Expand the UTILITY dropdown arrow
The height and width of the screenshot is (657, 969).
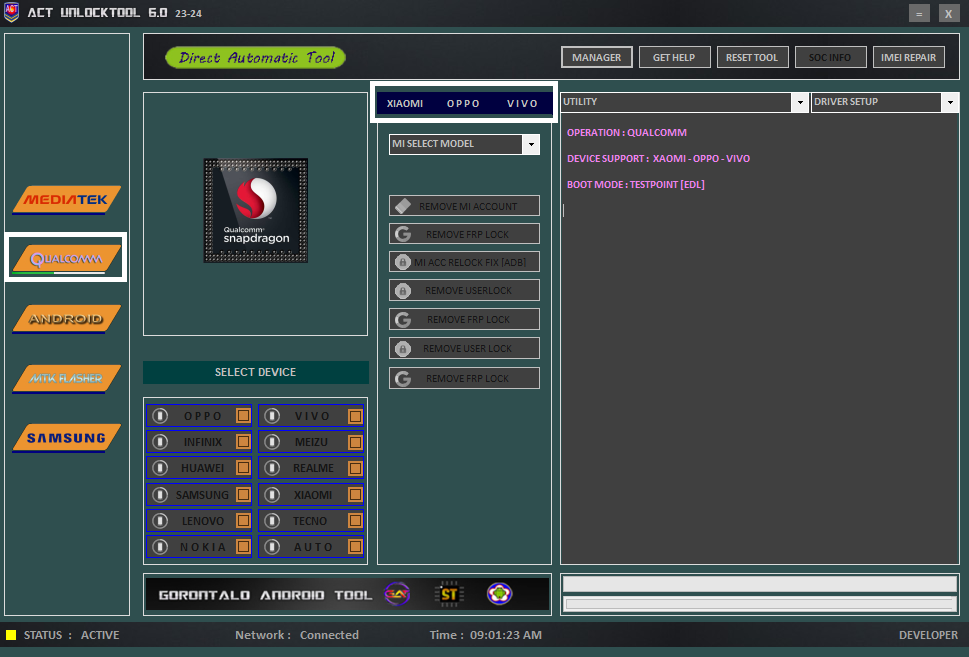[800, 102]
